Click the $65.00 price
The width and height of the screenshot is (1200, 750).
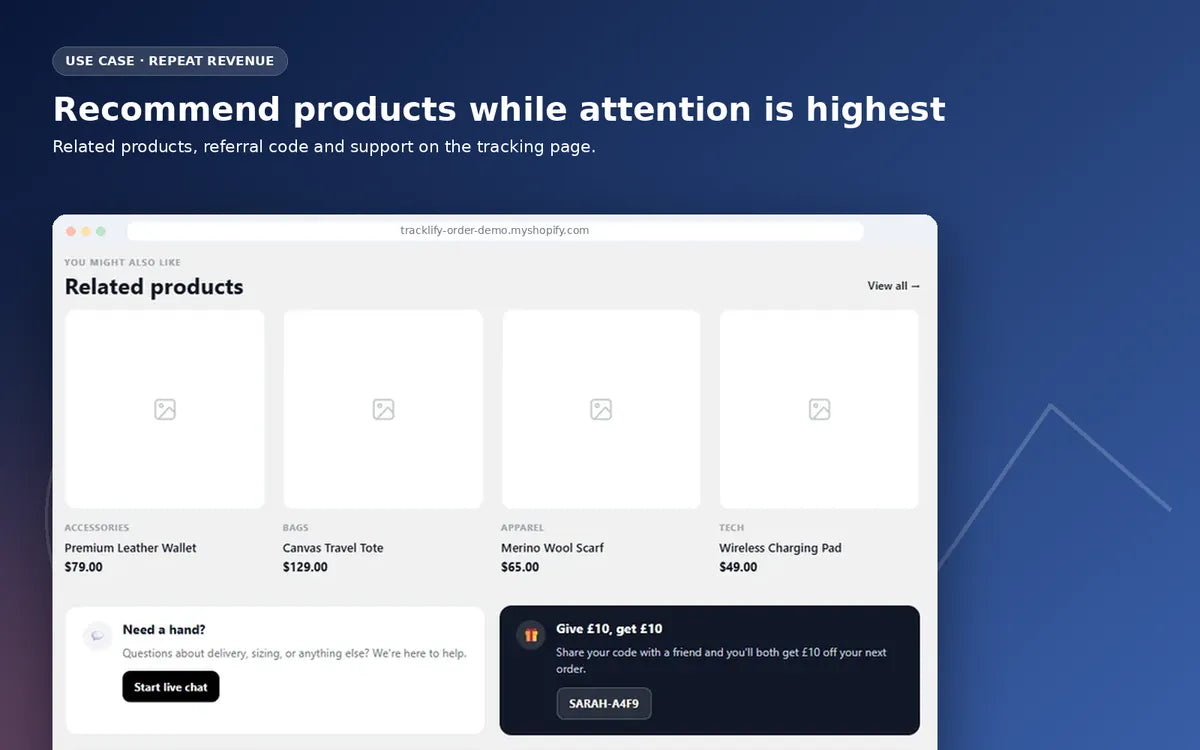tap(520, 567)
